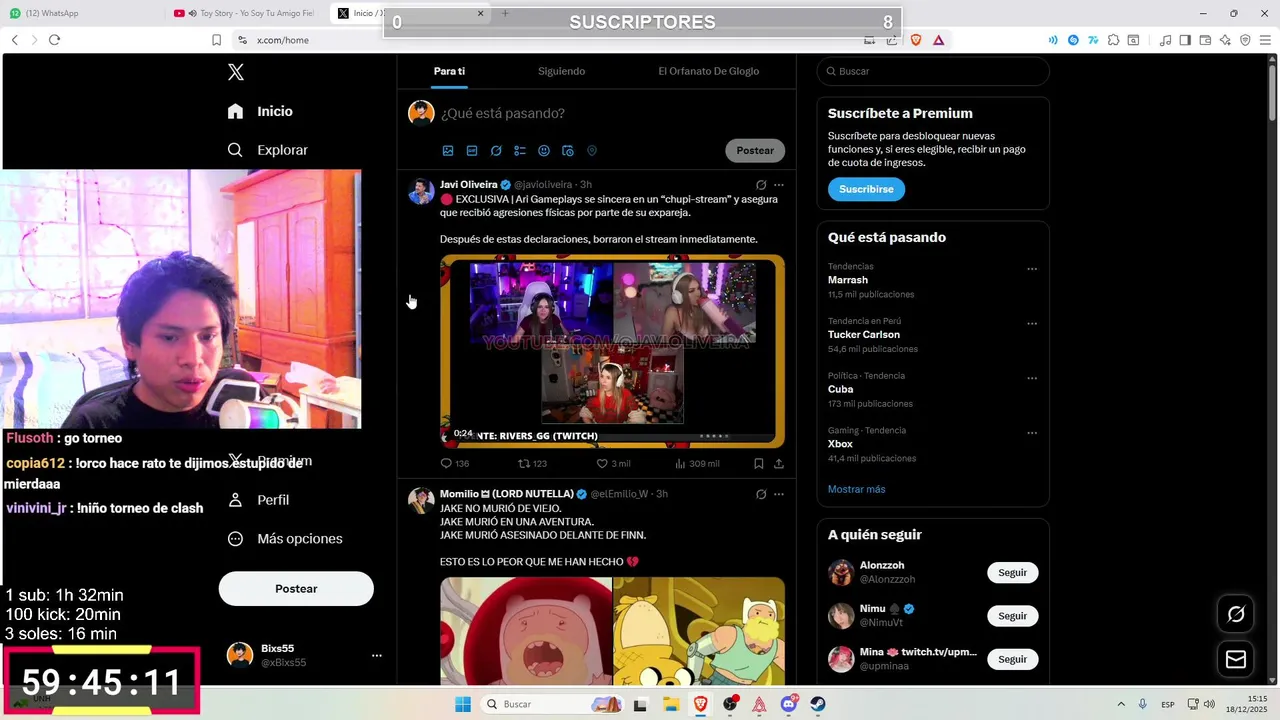Click the X logo in the sidebar
The width and height of the screenshot is (1280, 720).
[236, 72]
